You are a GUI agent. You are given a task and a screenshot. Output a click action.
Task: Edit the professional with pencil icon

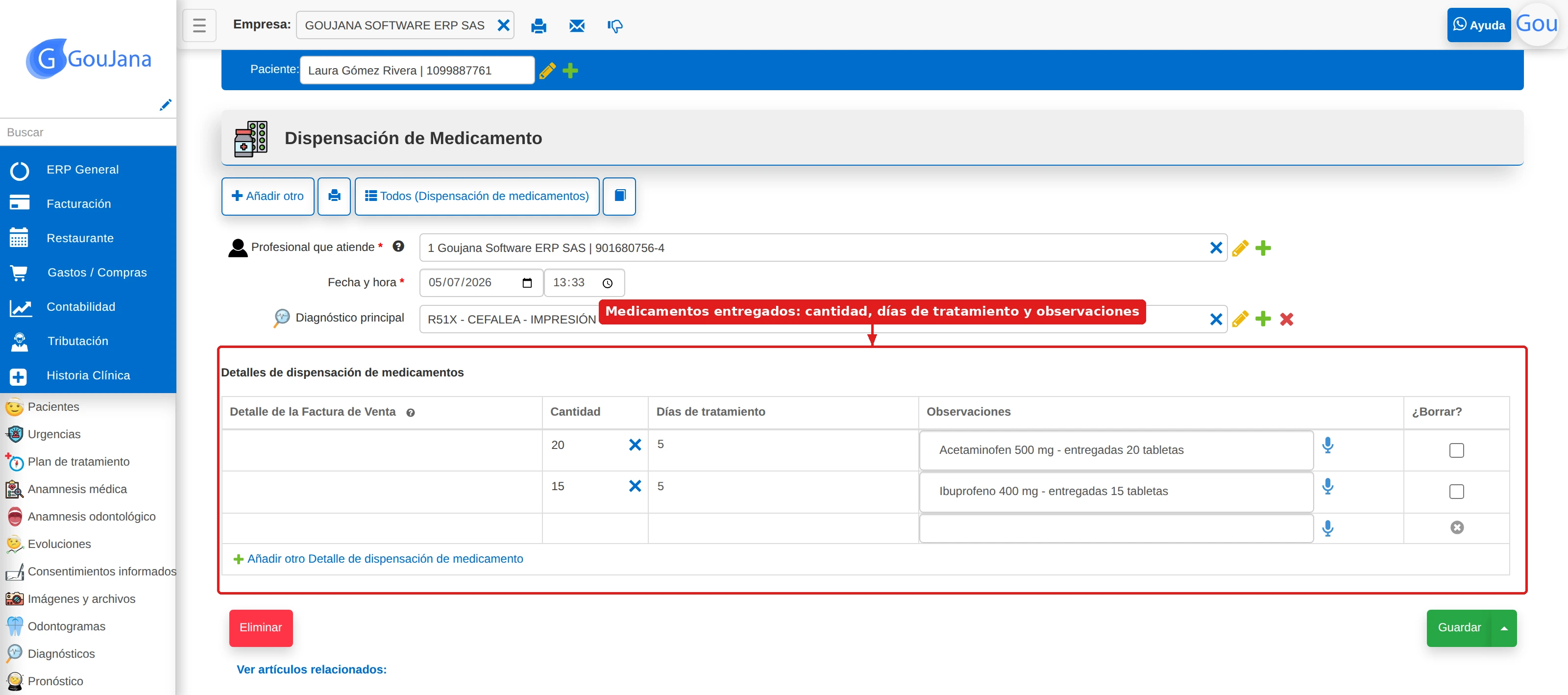click(1240, 248)
